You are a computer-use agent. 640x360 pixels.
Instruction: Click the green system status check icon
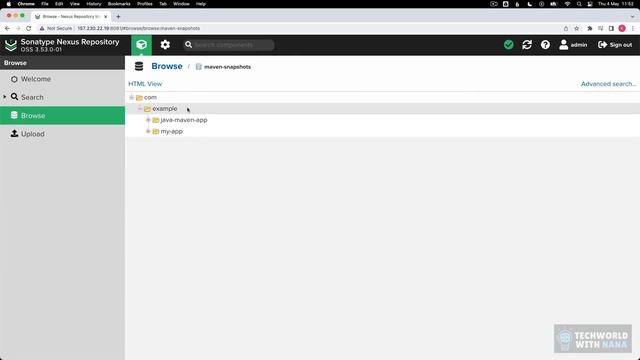tap(509, 45)
